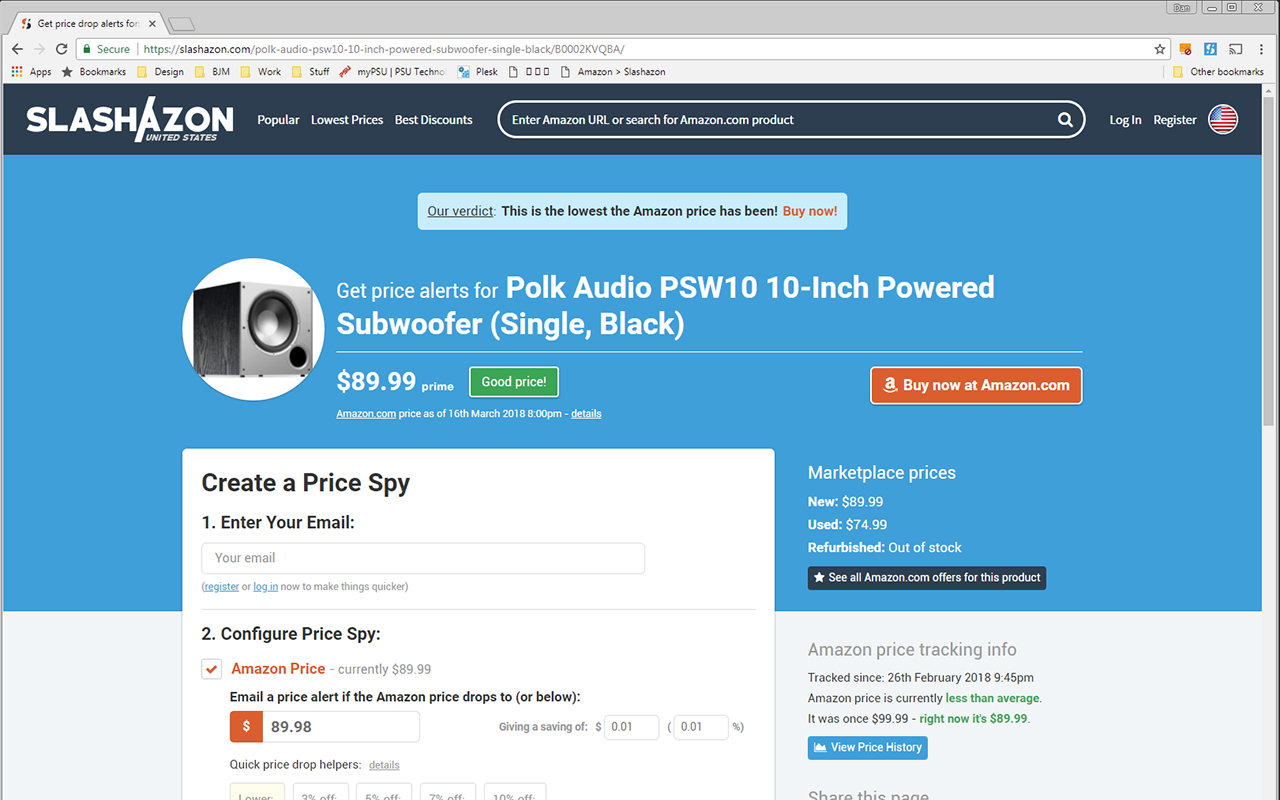Open the Popular menu item

[278, 120]
